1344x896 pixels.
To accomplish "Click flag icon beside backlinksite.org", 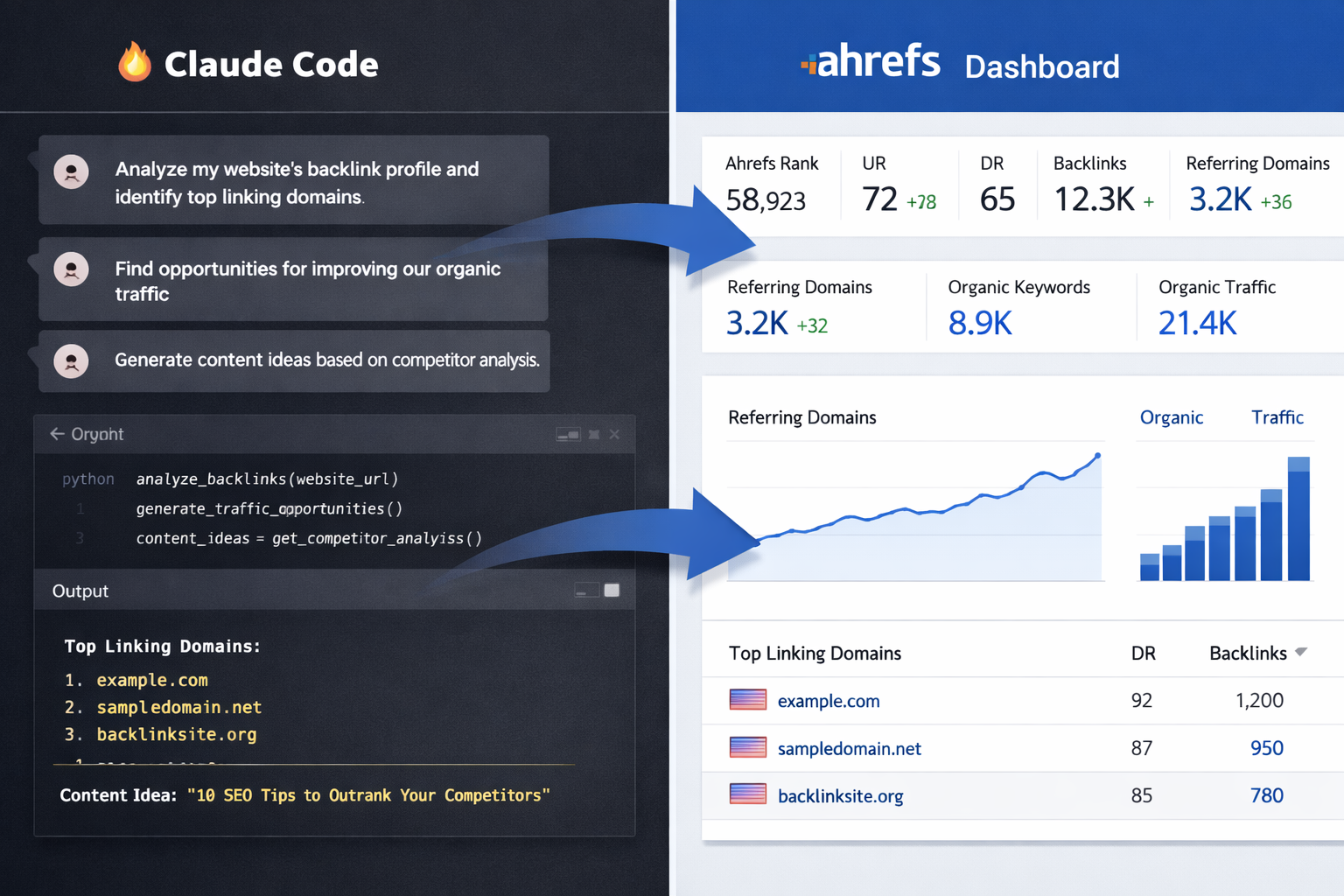I will click(748, 794).
